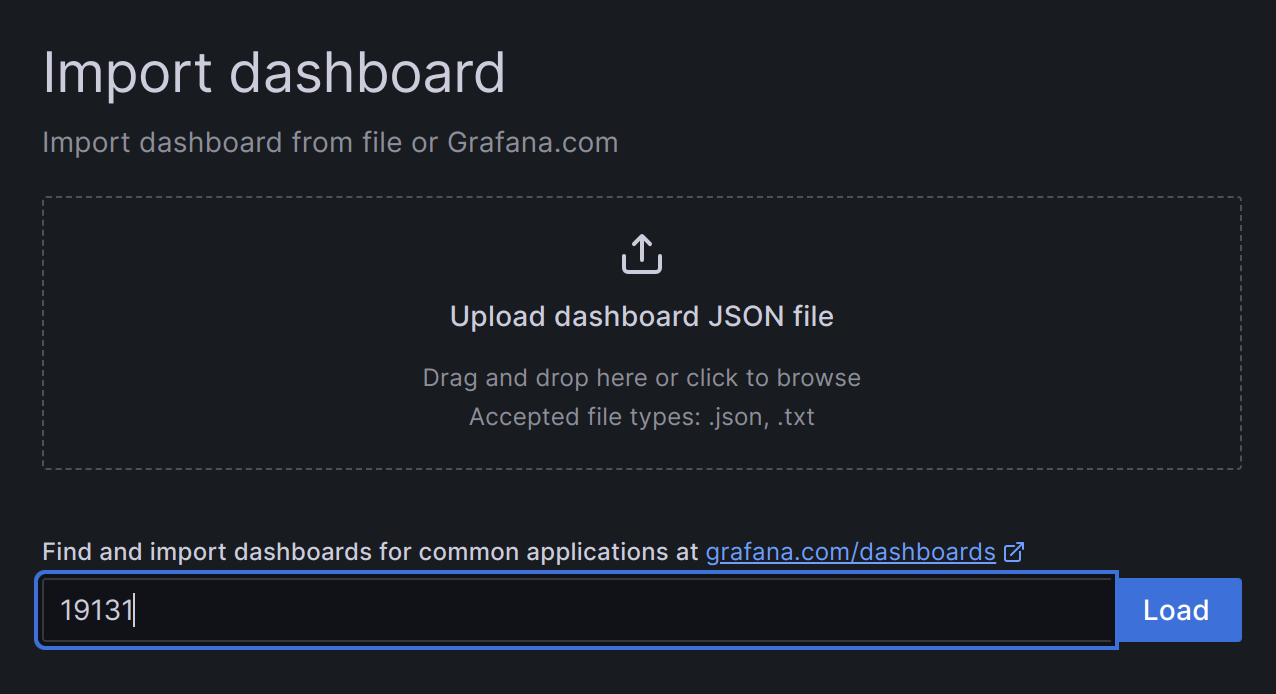Click inside the Grafana.com dashboard URL field
The height and width of the screenshot is (694, 1276).
point(575,610)
